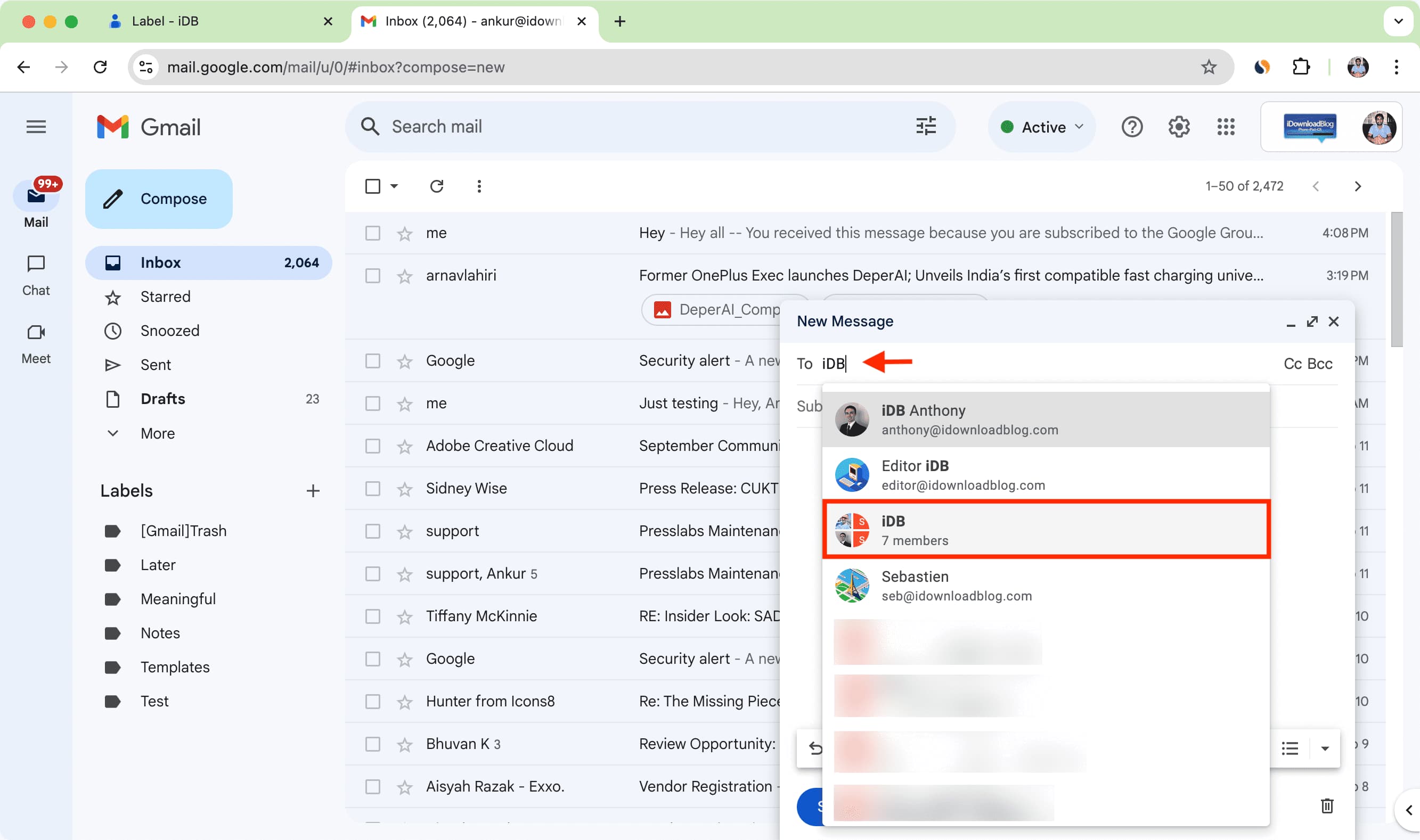This screenshot has width=1420, height=840.
Task: Open Active status dropdown
Action: [1041, 127]
